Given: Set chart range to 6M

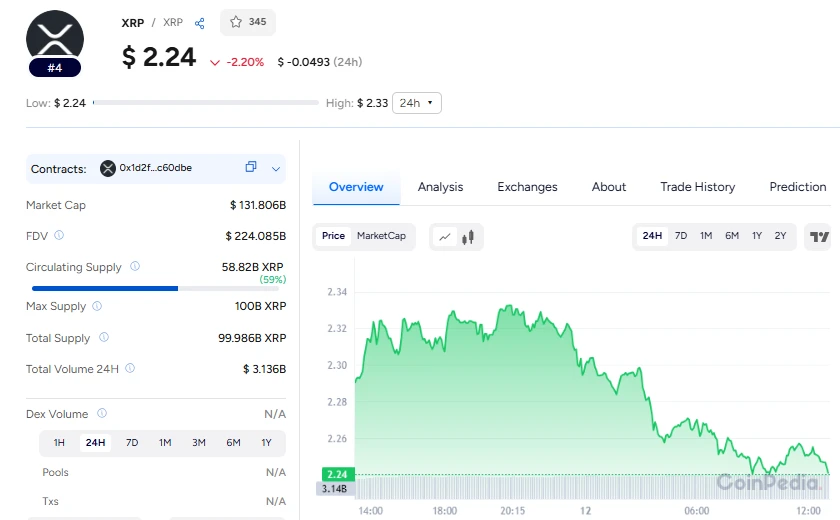Looking at the screenshot, I should [732, 236].
